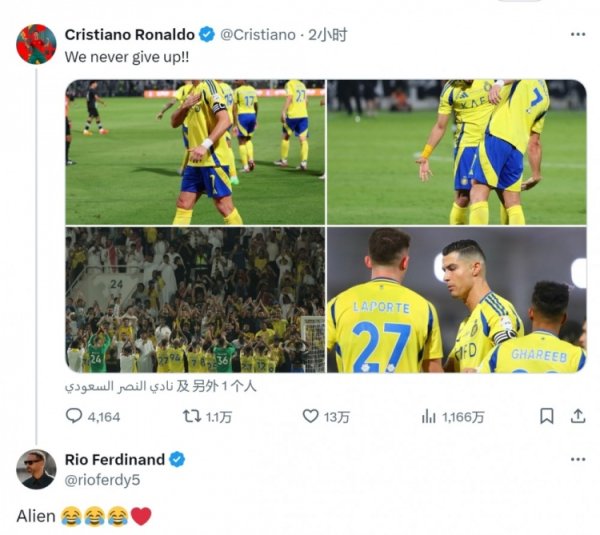View the fans crowd celebration photo
The image size is (600, 535).
click(x=195, y=300)
